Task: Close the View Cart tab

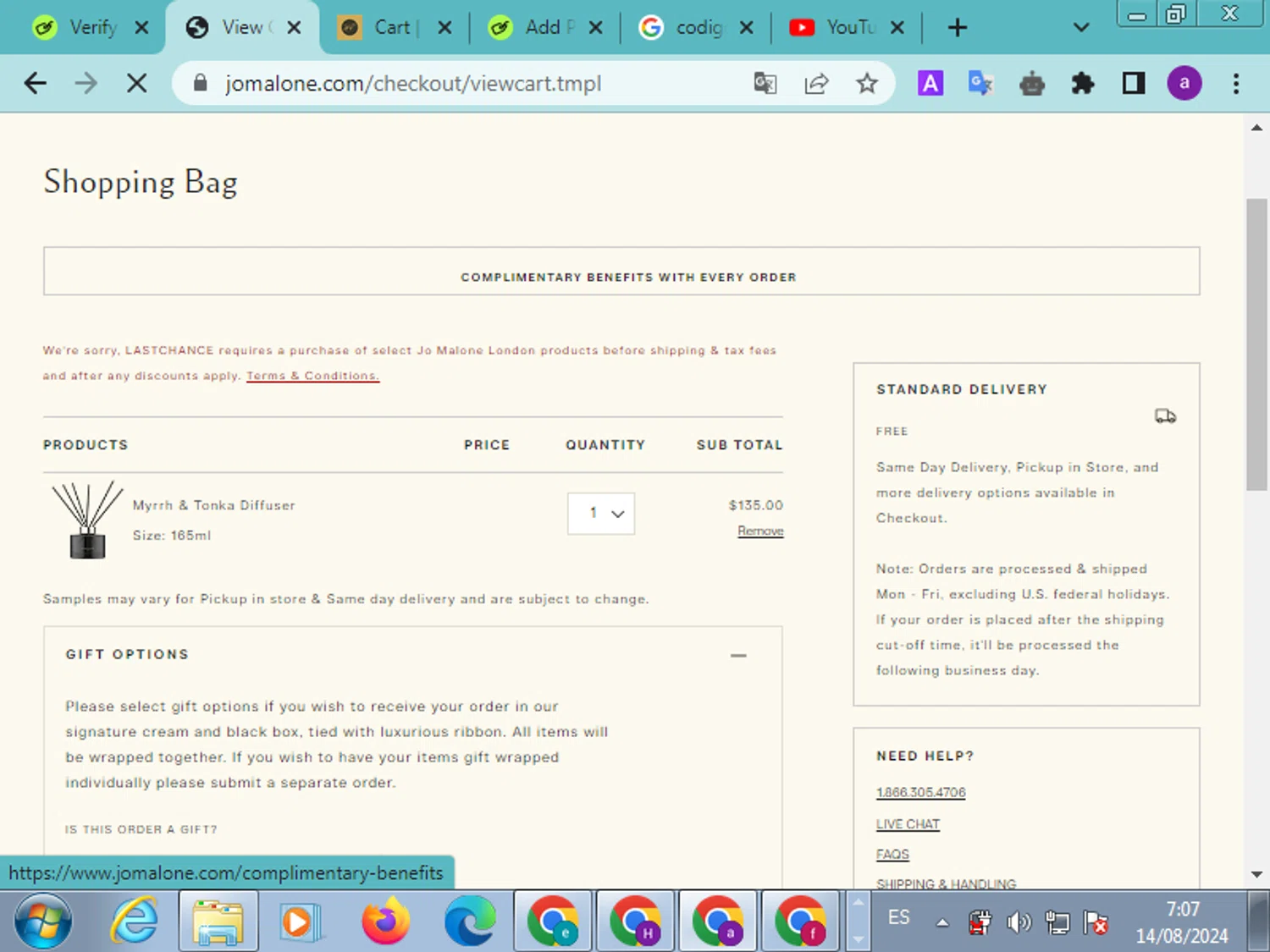Action: click(x=294, y=27)
